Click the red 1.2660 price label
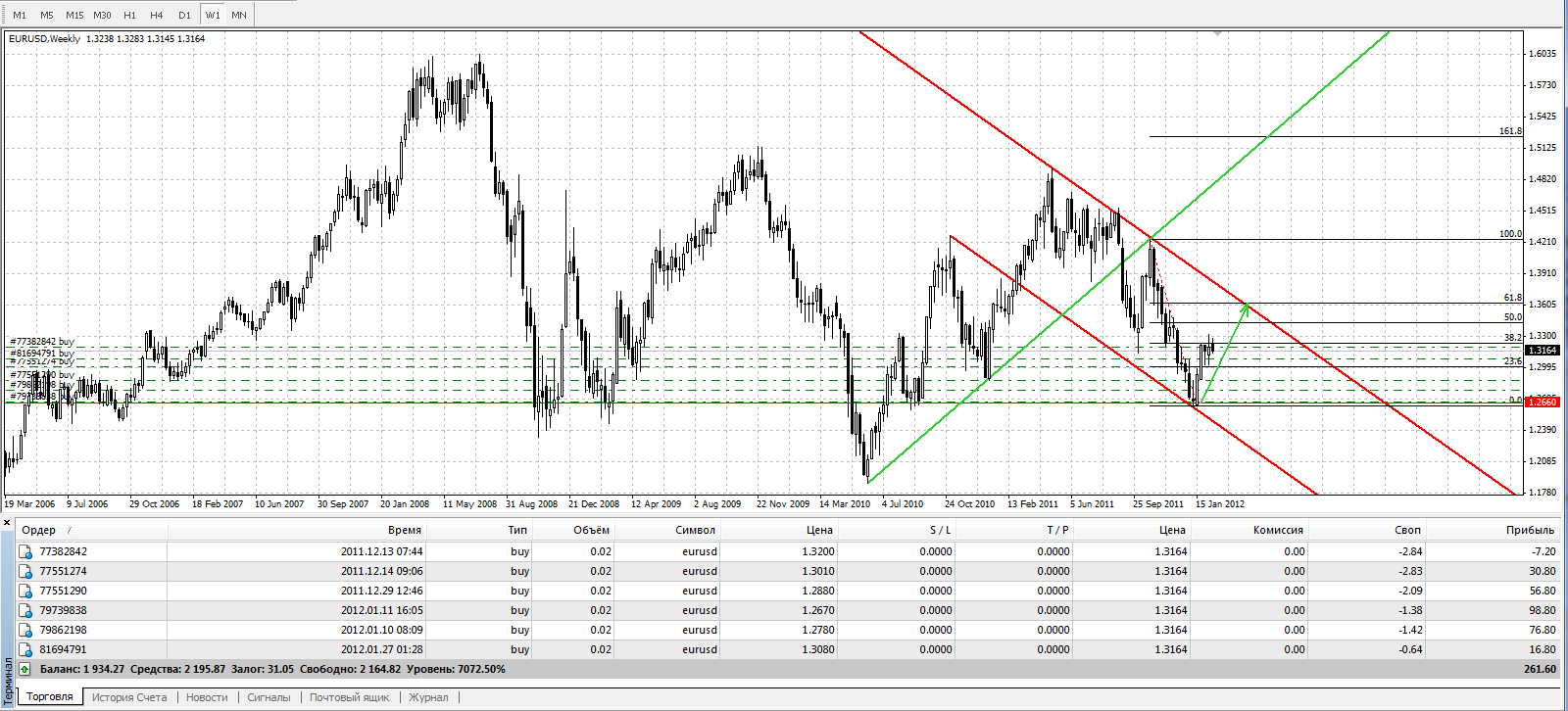The image size is (1568, 711). click(1543, 403)
